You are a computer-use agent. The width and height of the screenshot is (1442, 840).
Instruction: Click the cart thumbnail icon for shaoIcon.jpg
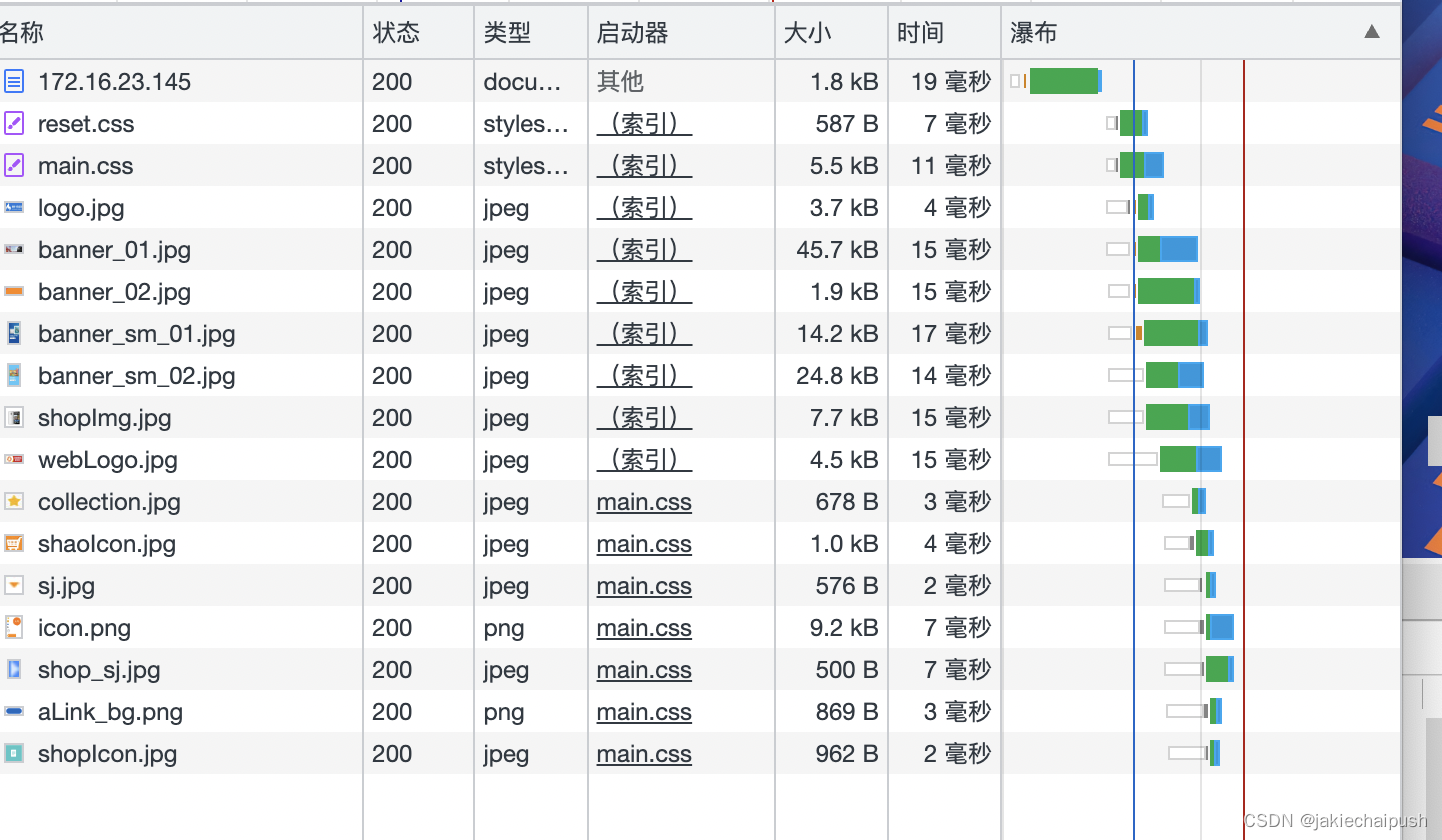(x=14, y=543)
